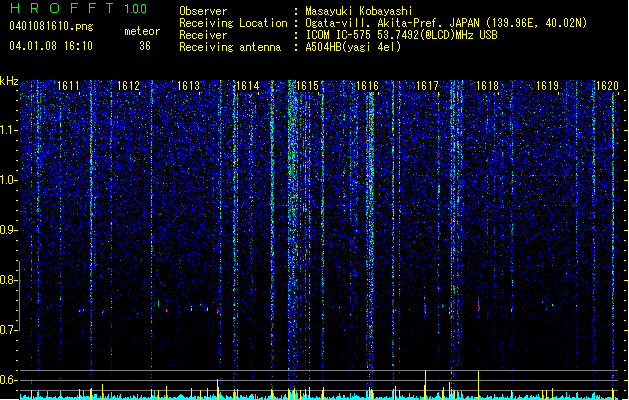Click the 0.7 kHz axis label
The width and height of the screenshot is (629, 400).
9,330
